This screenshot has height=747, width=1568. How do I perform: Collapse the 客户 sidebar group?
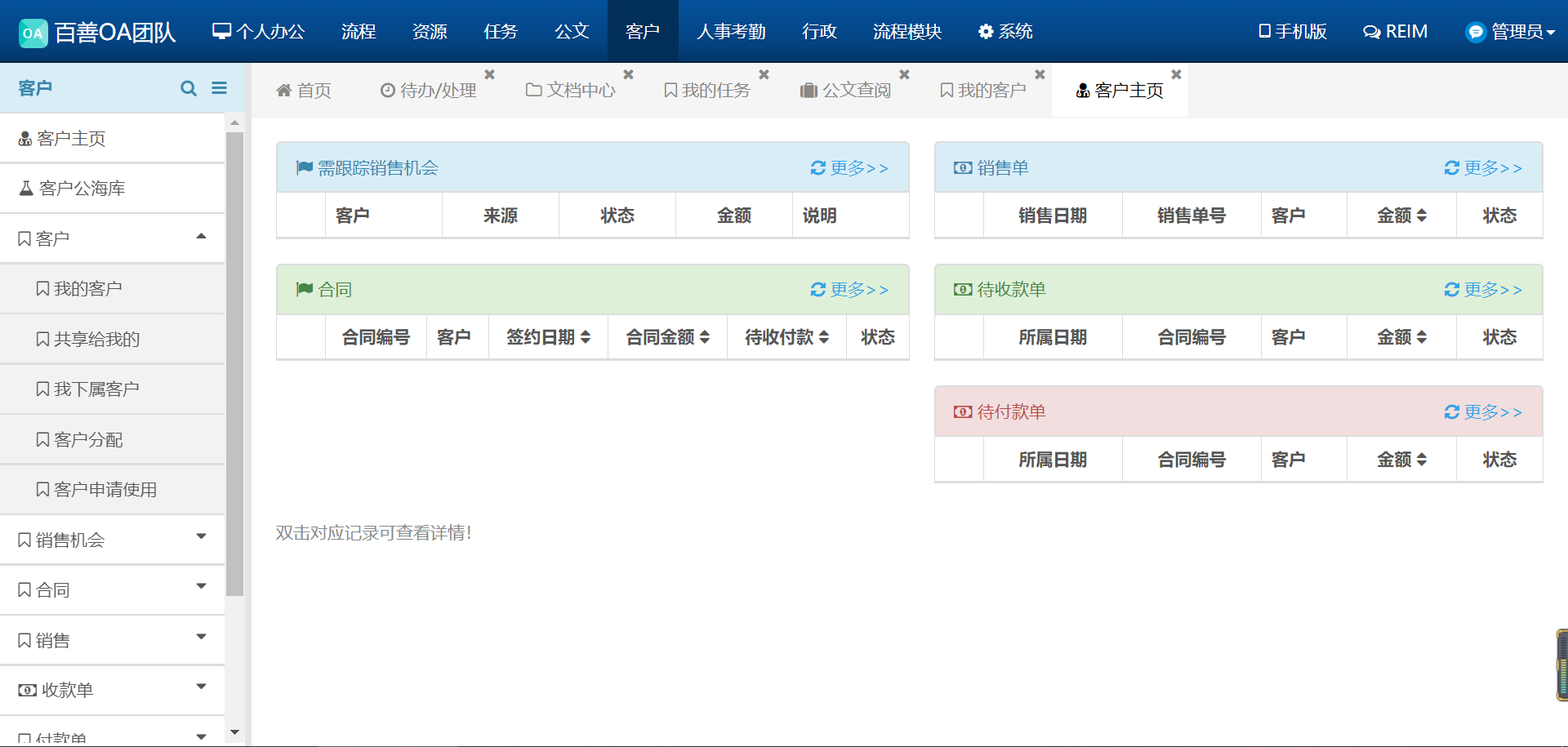click(x=201, y=237)
